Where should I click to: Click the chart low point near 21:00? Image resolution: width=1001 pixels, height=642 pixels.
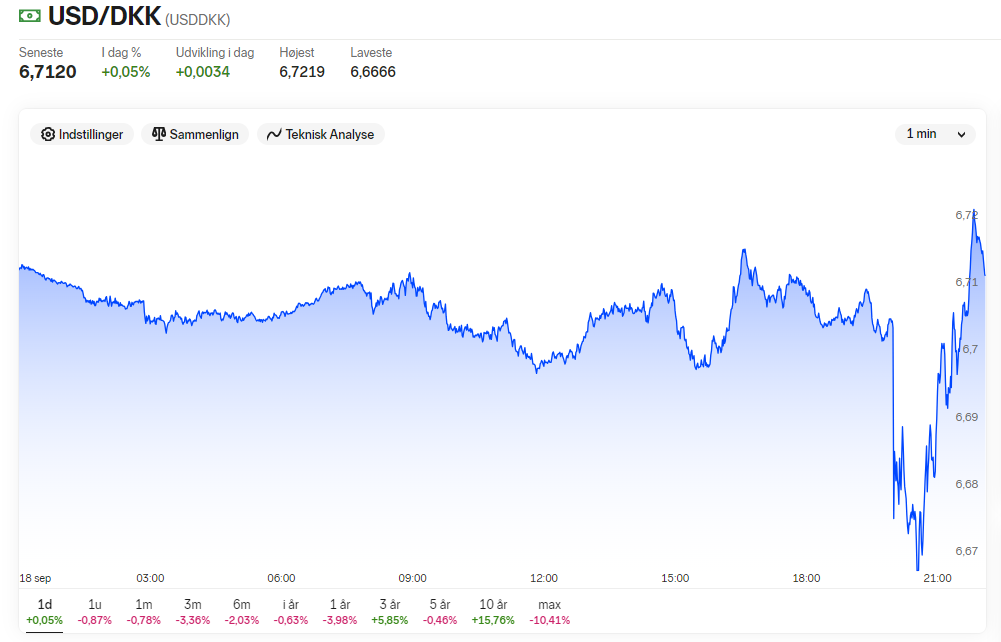point(918,569)
